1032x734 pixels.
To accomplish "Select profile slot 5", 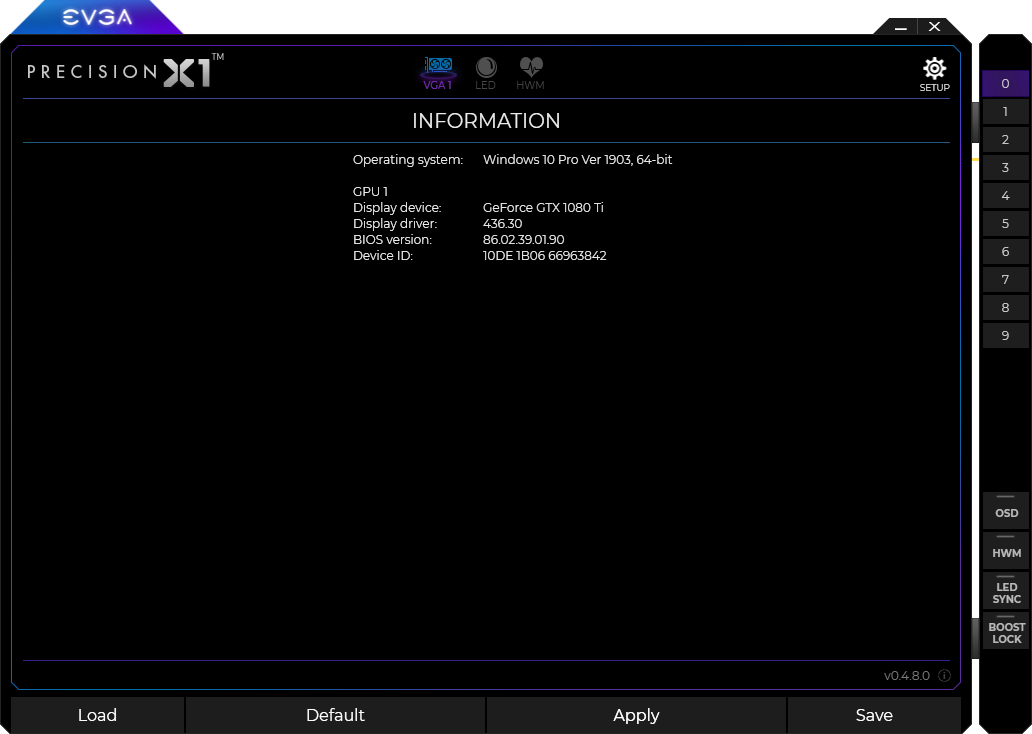I will tap(1005, 224).
